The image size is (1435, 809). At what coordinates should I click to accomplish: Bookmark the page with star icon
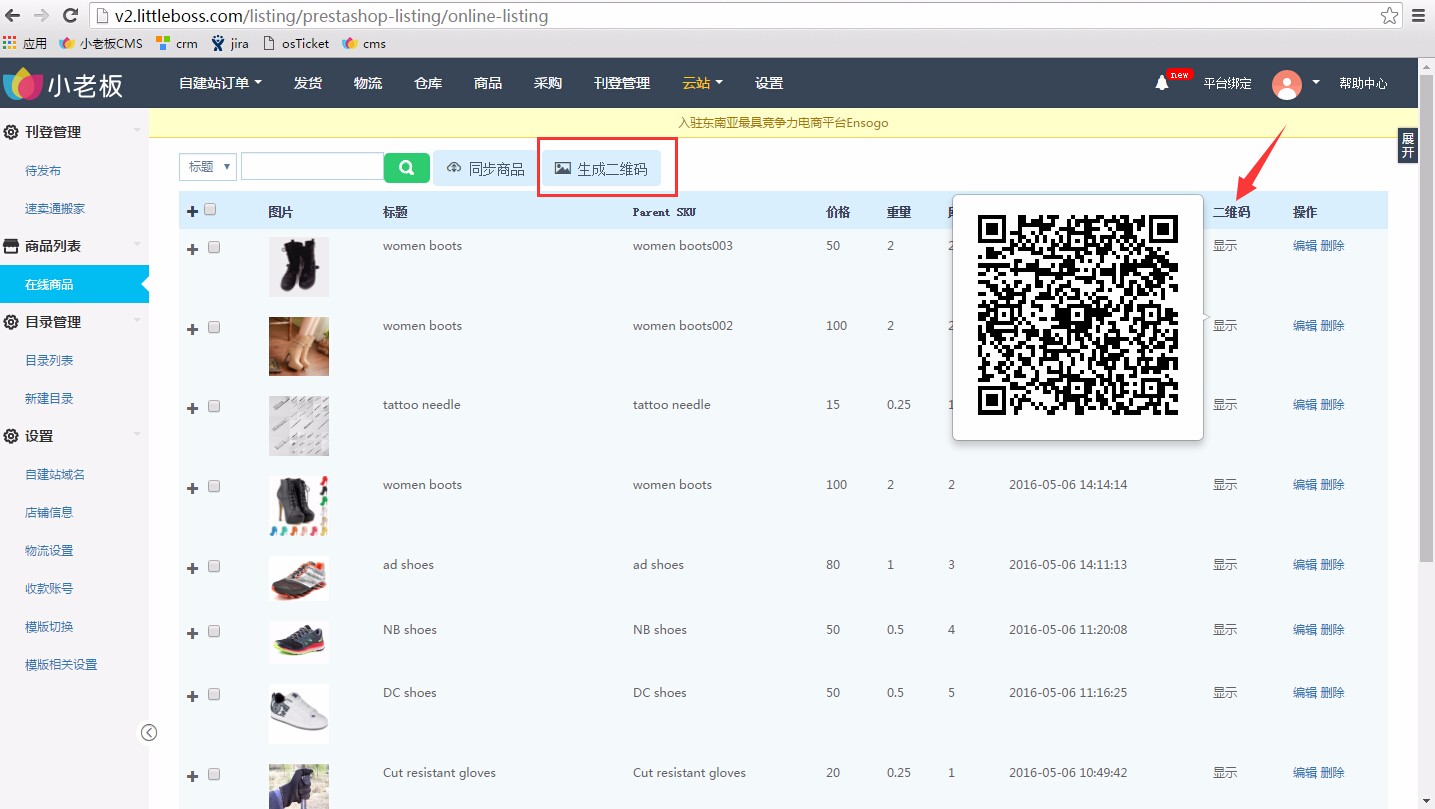(1389, 16)
